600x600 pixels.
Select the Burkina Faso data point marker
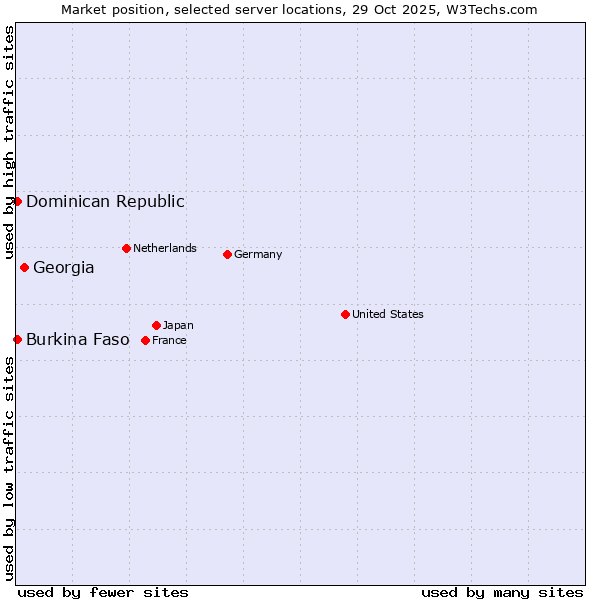point(18,339)
